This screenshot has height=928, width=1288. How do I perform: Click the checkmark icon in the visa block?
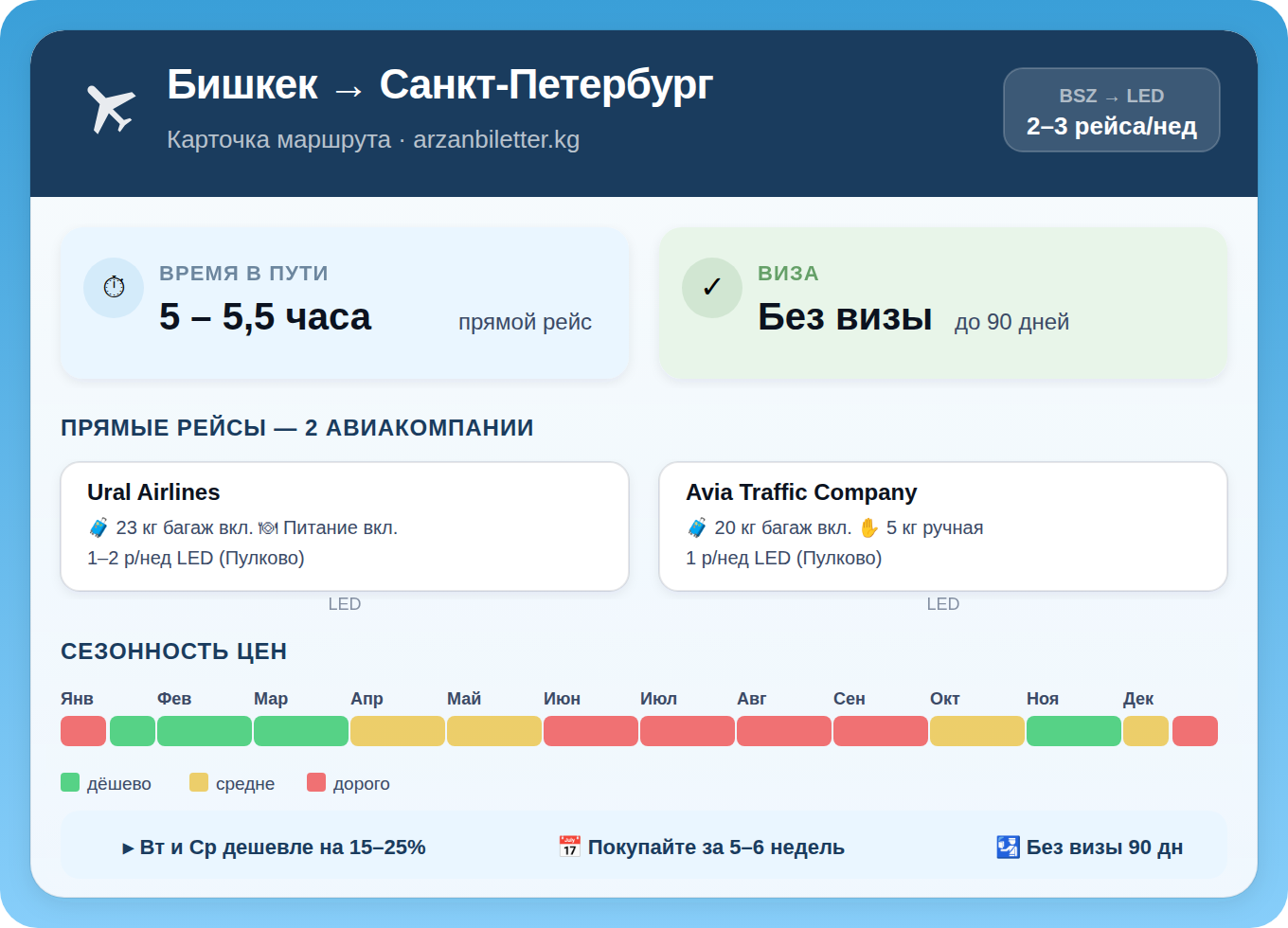(712, 287)
